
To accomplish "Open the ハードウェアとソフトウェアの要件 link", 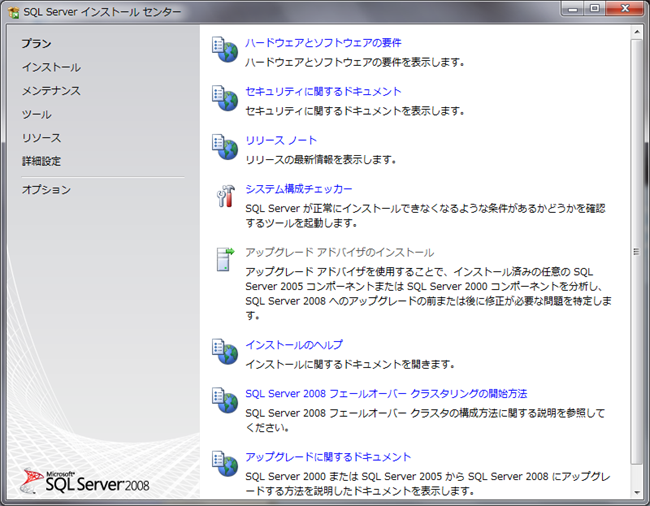I will point(323,43).
